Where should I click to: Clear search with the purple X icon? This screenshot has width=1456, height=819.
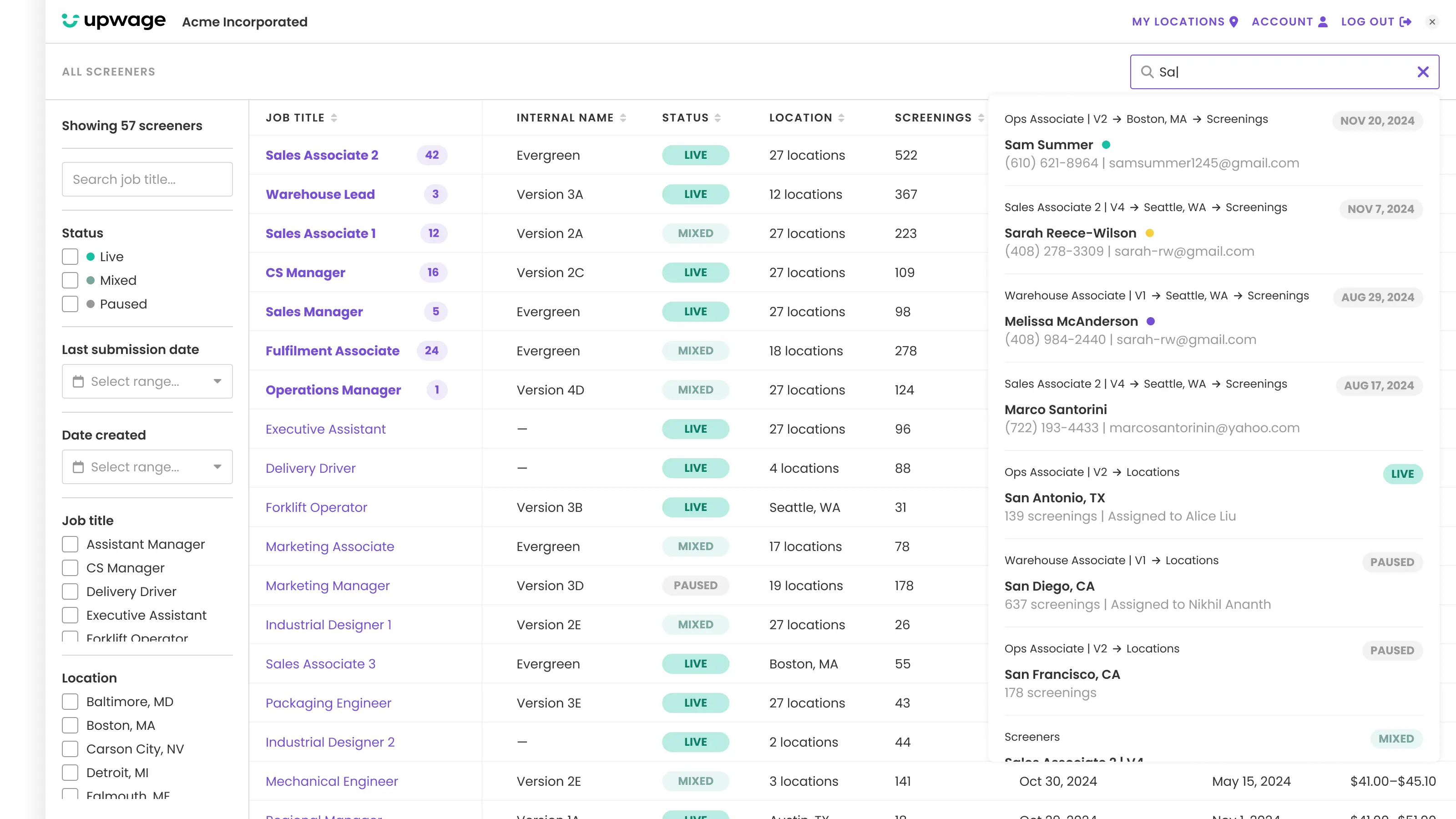1423,72
